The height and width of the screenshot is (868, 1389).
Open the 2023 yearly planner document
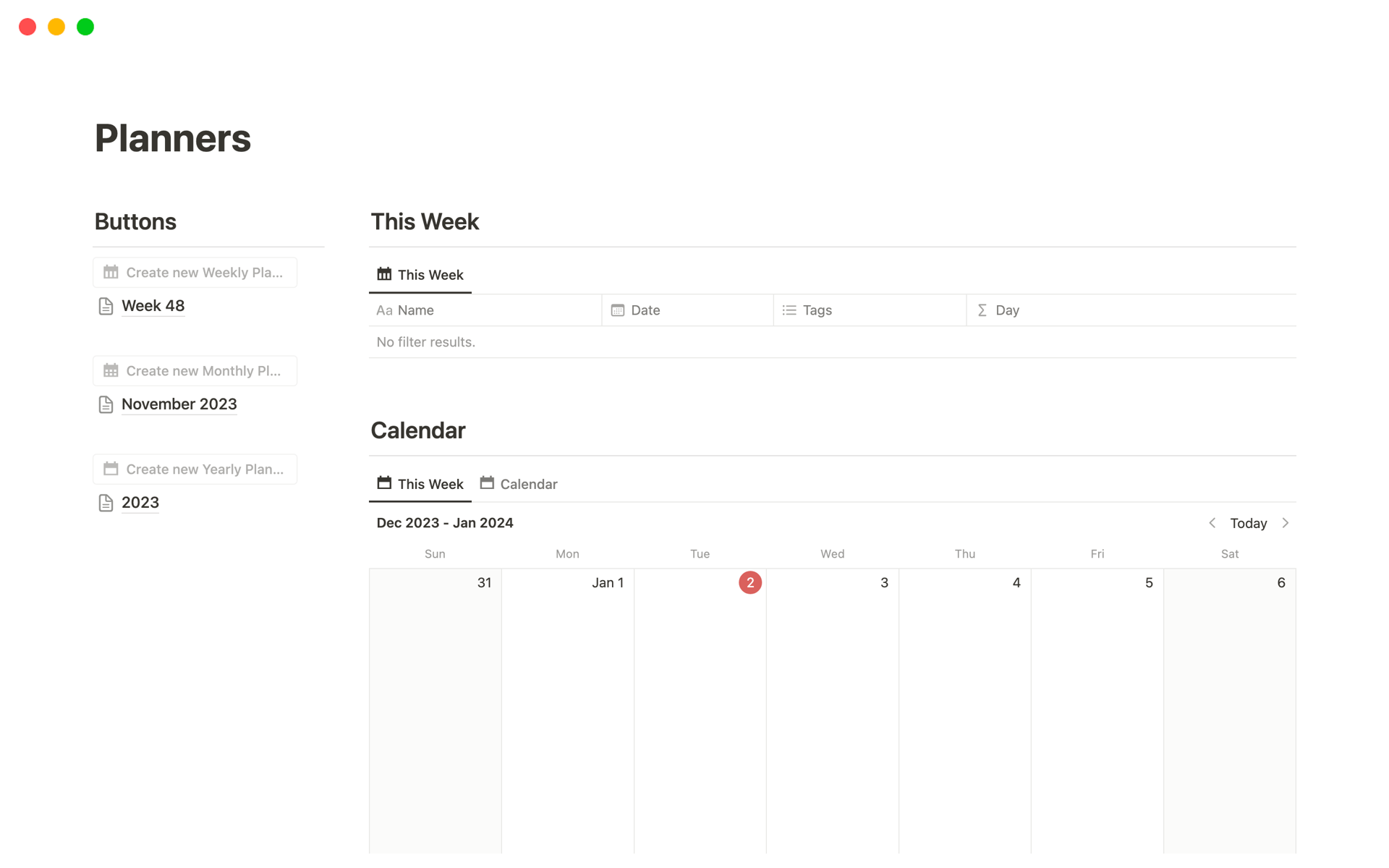coord(140,502)
